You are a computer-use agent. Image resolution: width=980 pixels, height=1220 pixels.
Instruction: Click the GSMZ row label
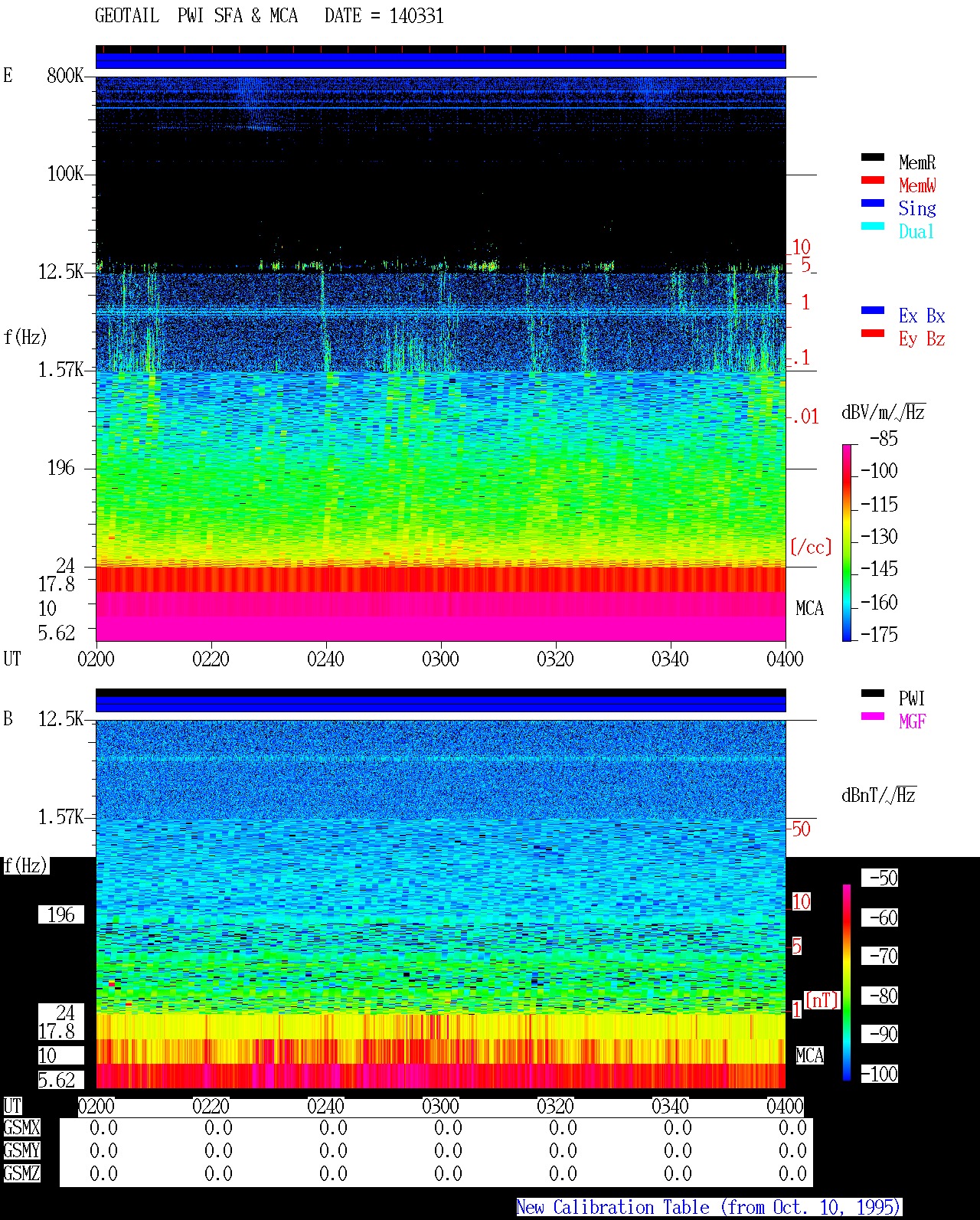click(21, 1173)
